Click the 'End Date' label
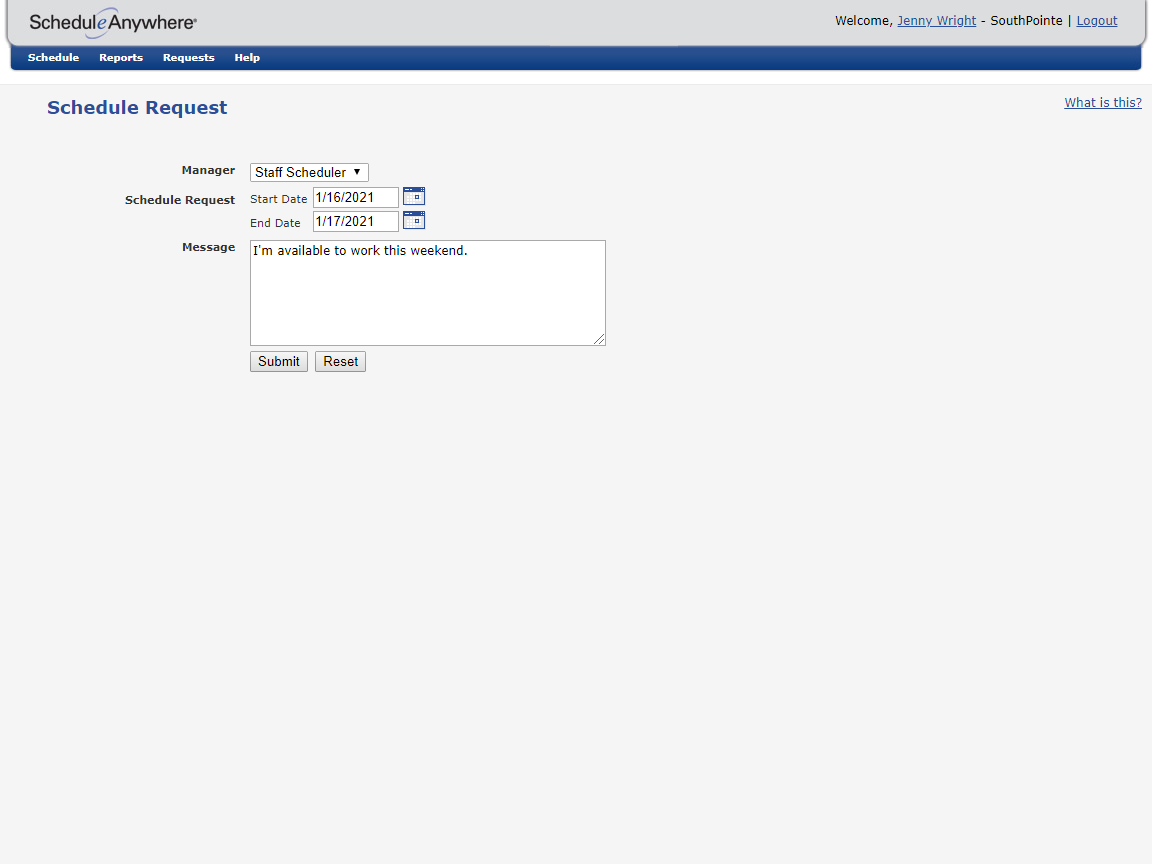The image size is (1152, 864). tap(275, 223)
